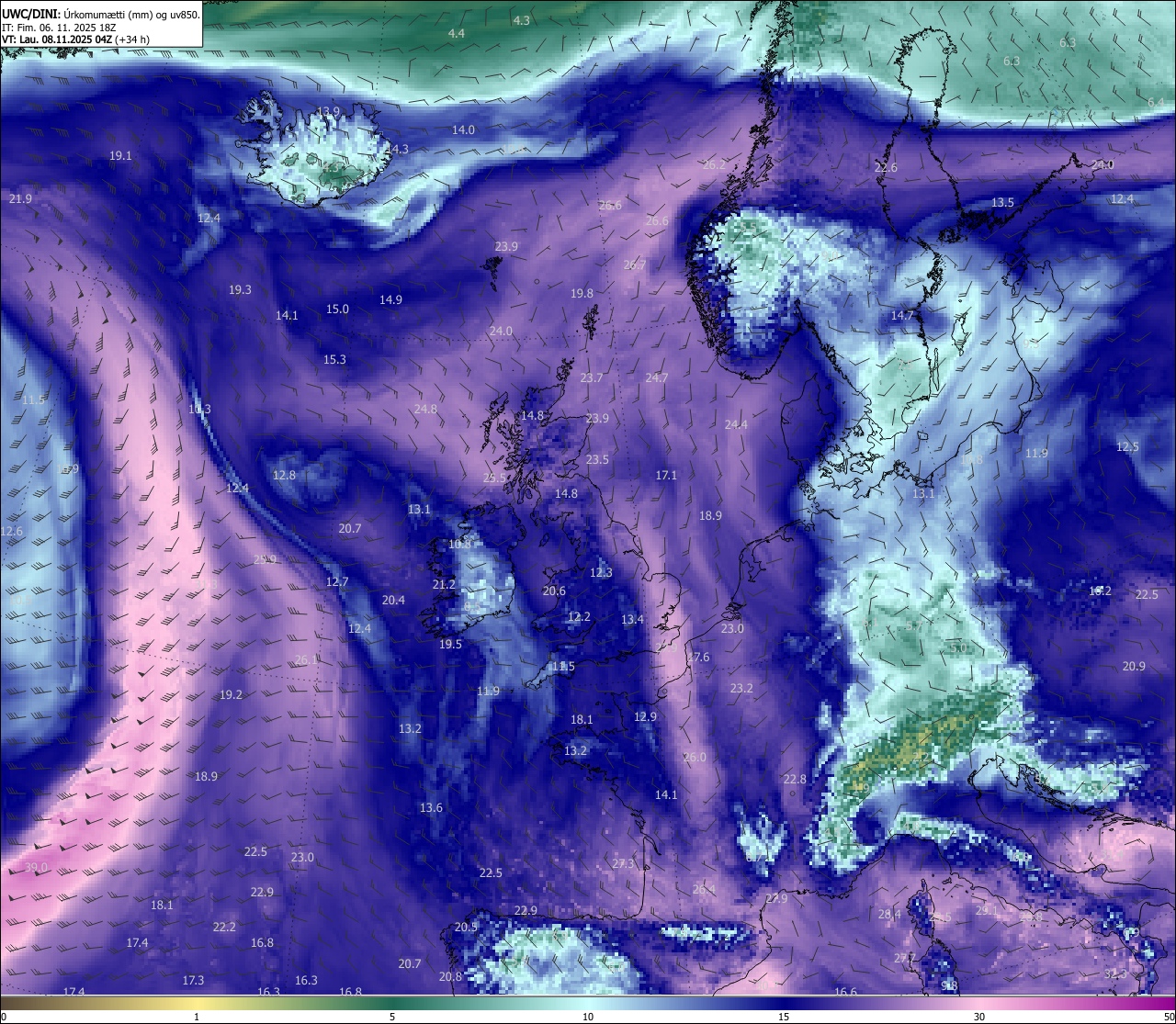Image resolution: width=1176 pixels, height=1024 pixels.
Task: Click the 13.4 value over England
Action: click(632, 620)
